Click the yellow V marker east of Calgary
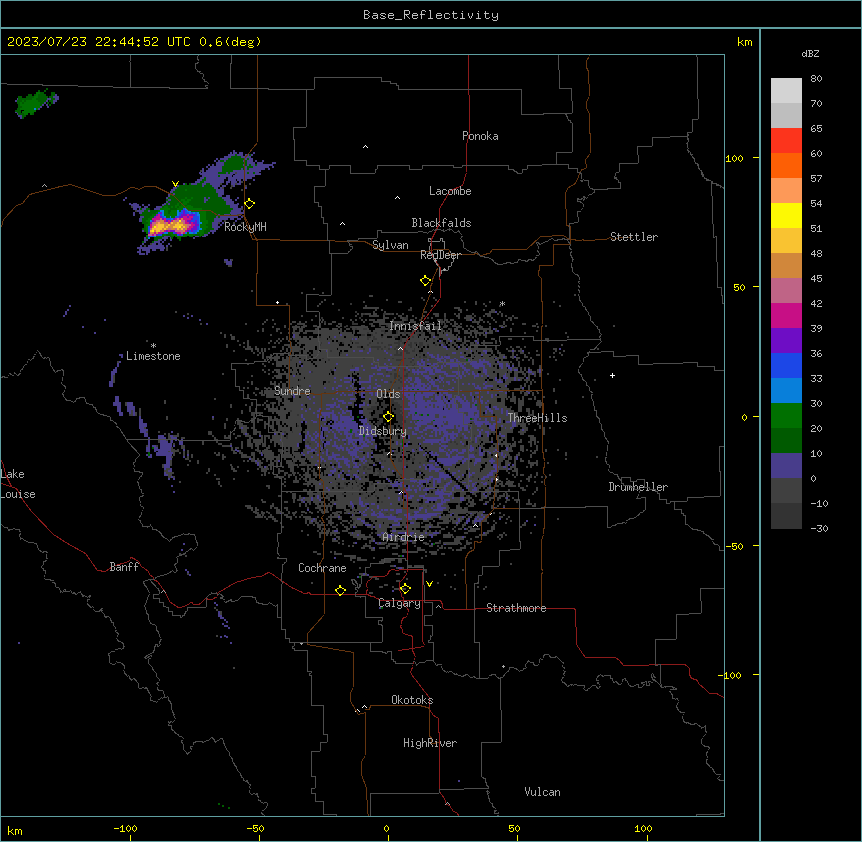This screenshot has height=842, width=862. coord(429,584)
